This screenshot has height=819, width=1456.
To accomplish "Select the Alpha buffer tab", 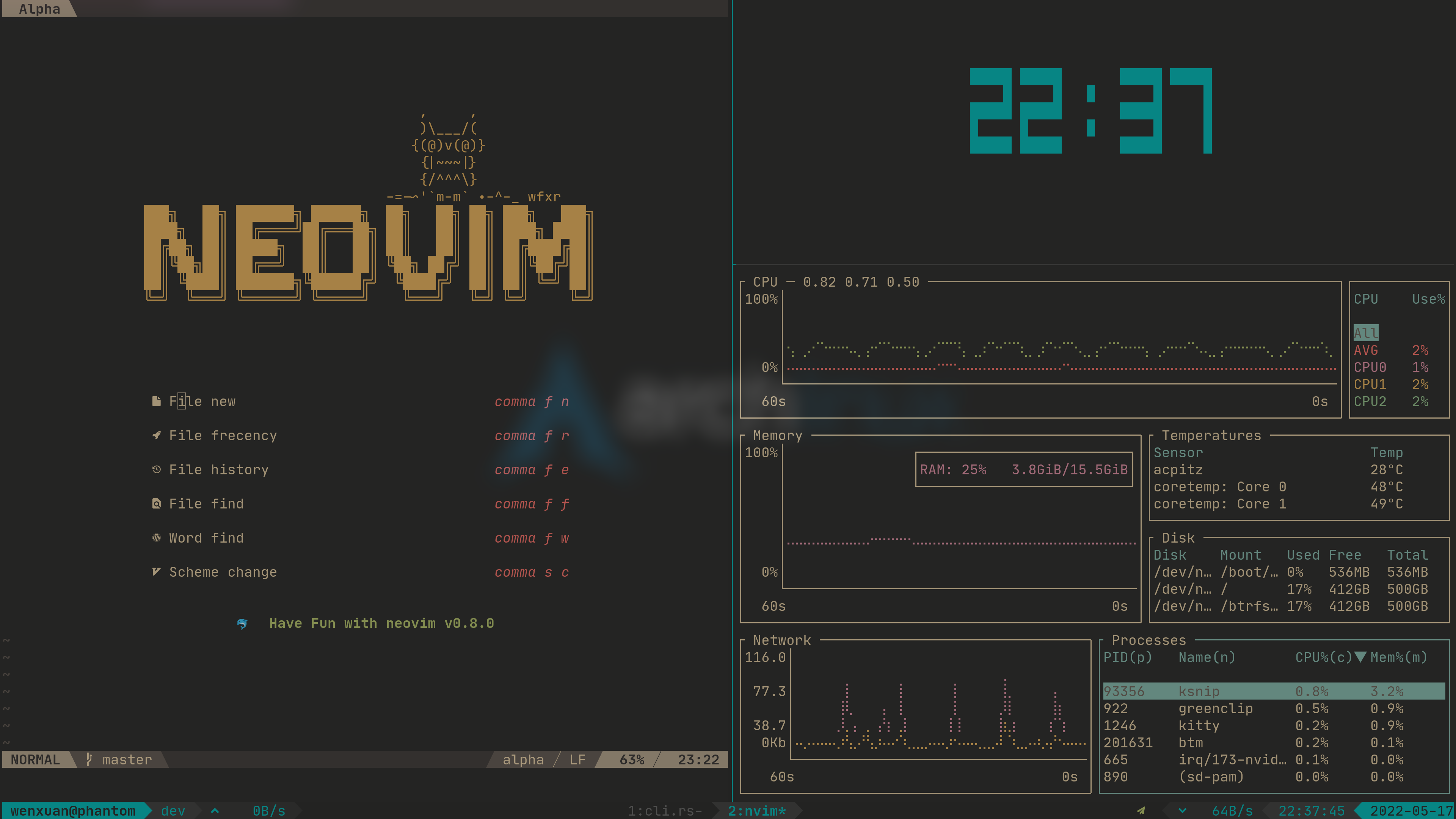I will (39, 8).
